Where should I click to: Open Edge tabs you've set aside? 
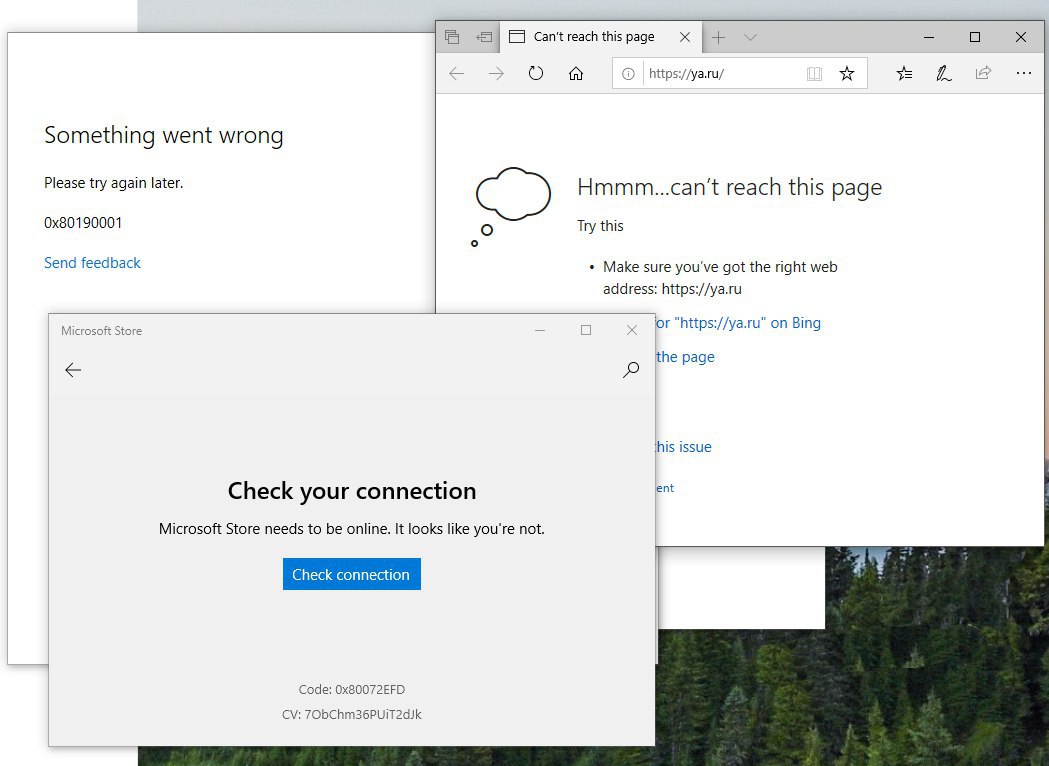tap(452, 37)
